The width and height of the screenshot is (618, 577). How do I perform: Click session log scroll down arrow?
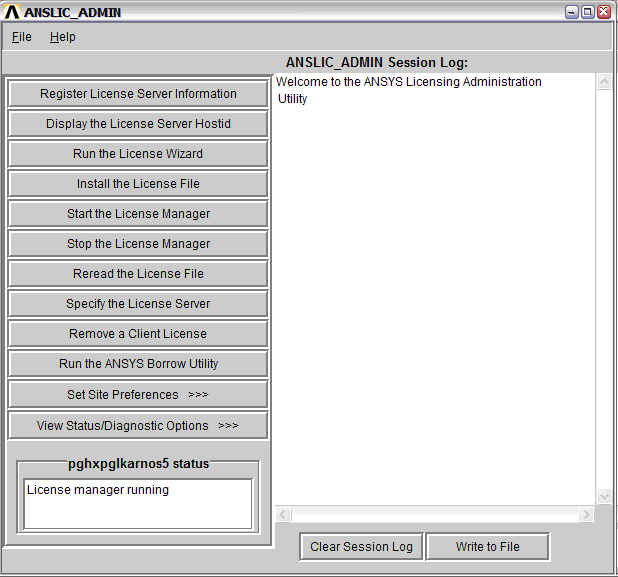(x=604, y=496)
